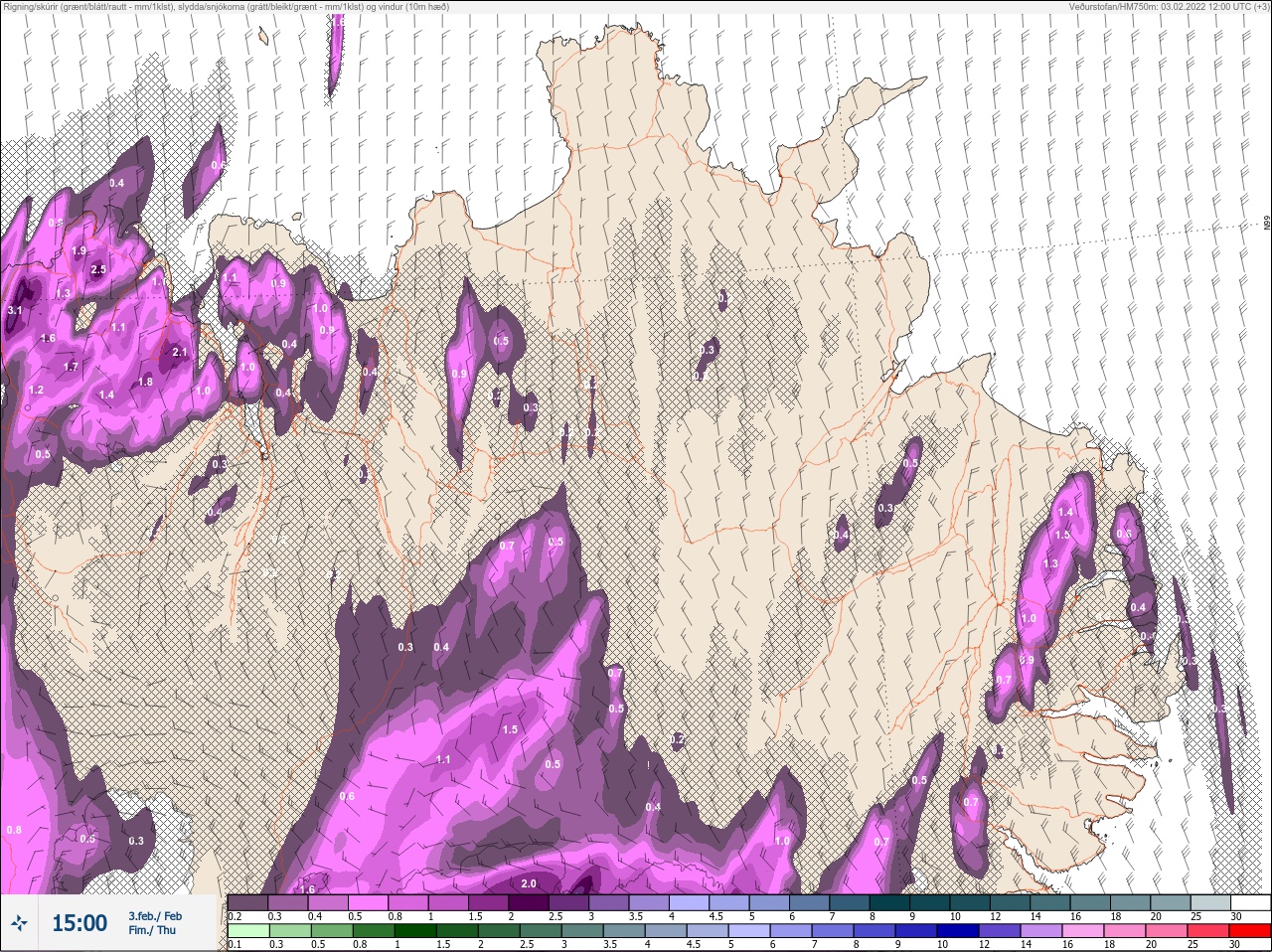This screenshot has width=1272, height=952.
Task: Click the darkest purple 2 swatch in upper legend
Action: click(529, 902)
